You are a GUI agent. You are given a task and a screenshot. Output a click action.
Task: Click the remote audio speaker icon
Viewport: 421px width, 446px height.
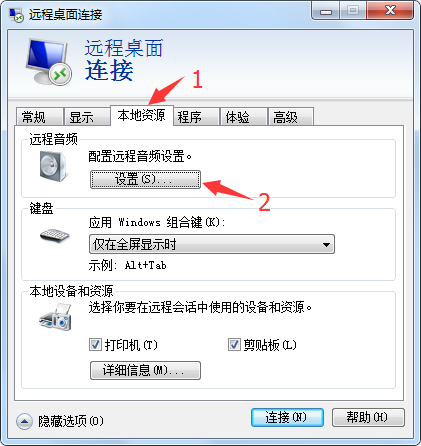pos(54,166)
